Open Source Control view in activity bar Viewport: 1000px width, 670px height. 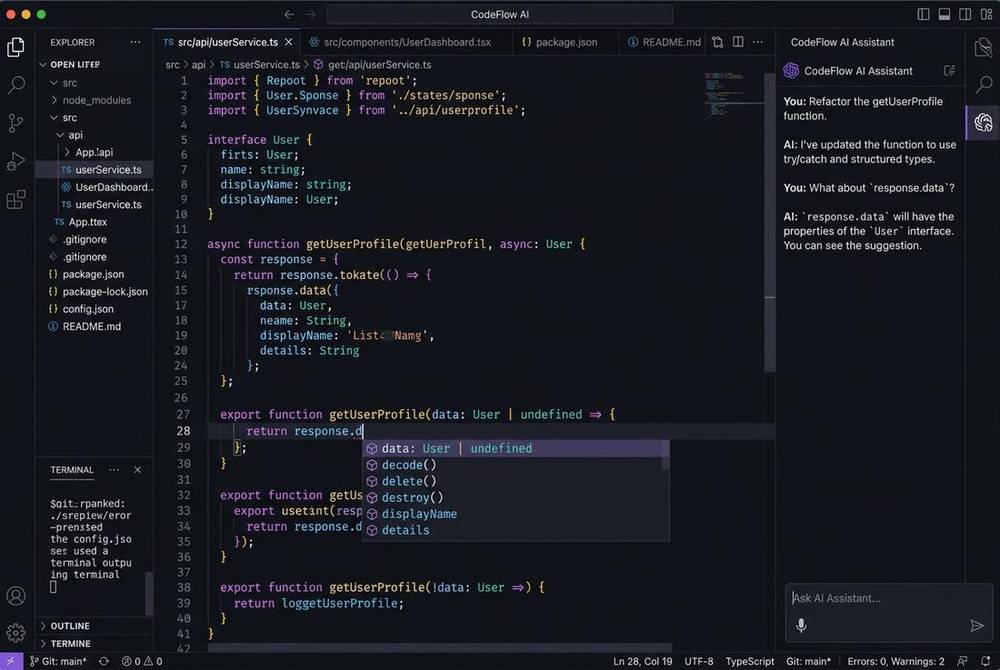[16, 123]
